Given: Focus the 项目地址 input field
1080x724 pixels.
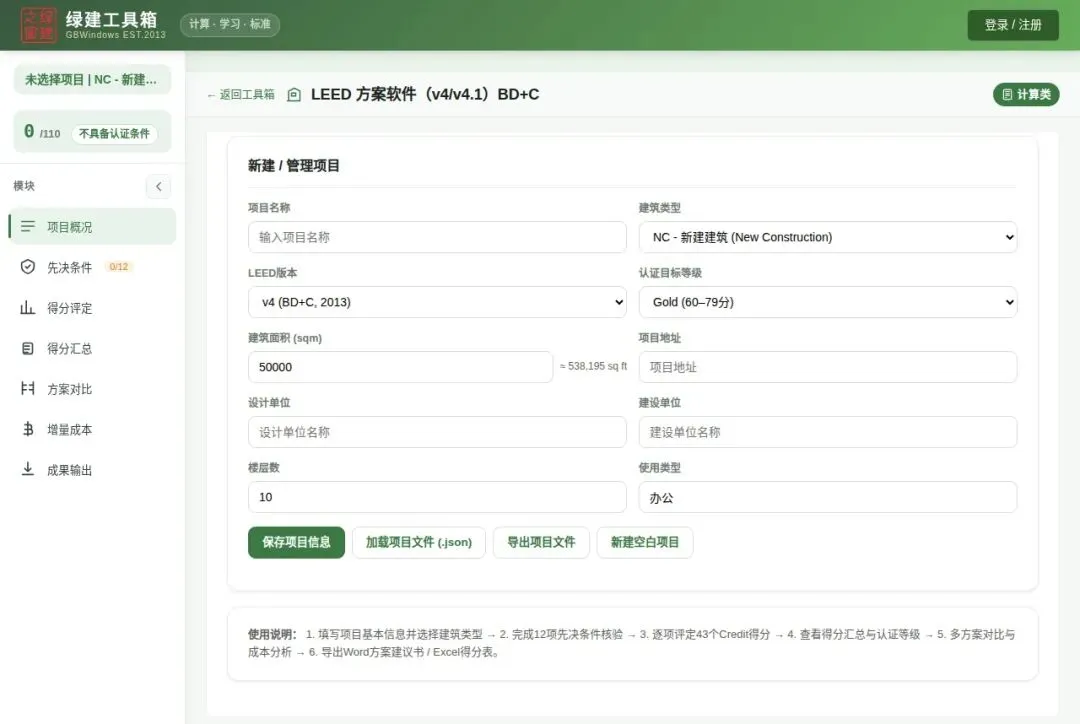Looking at the screenshot, I should 827,366.
